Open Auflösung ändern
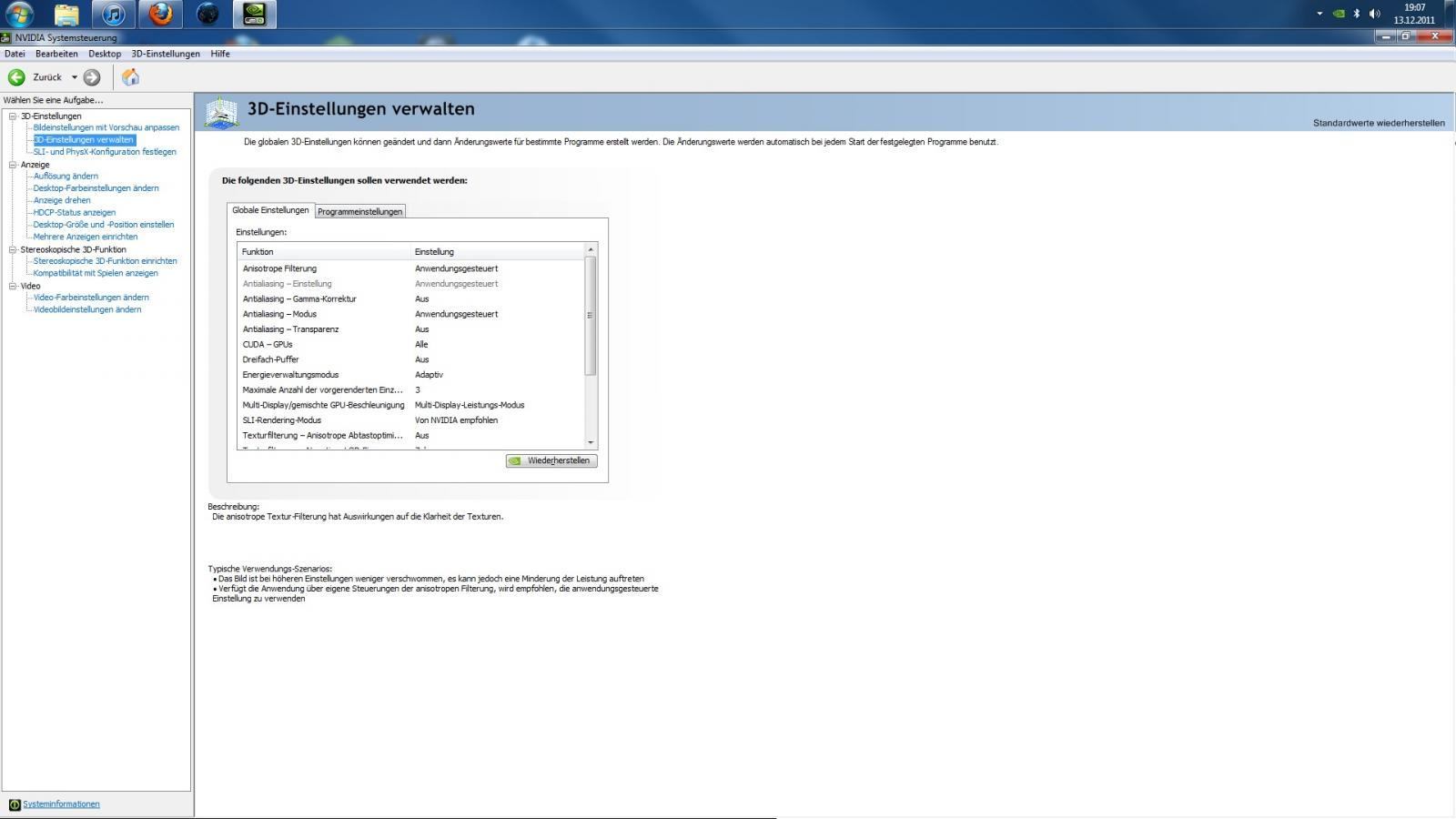This screenshot has width=1456, height=819. coord(66,177)
